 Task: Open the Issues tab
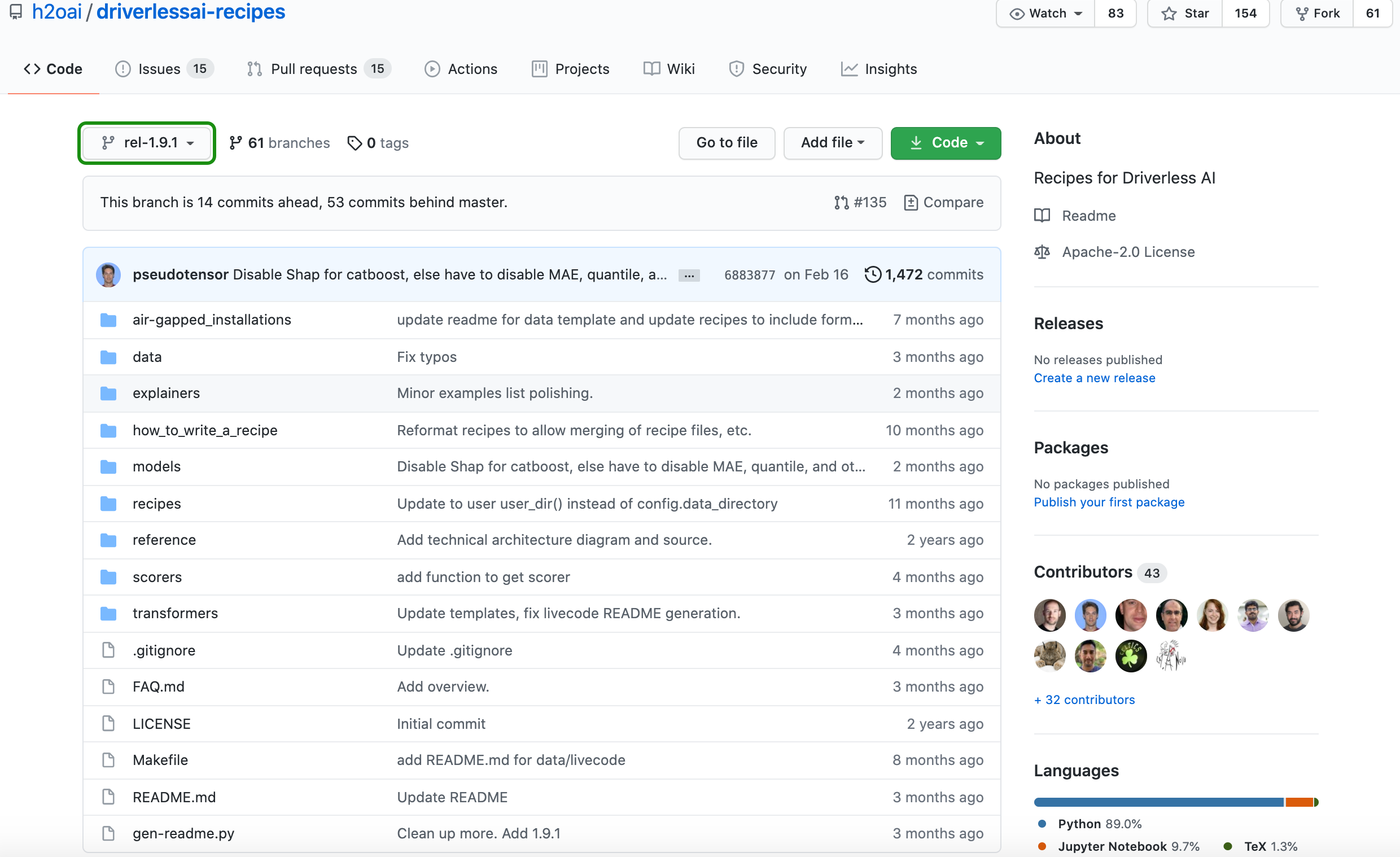pos(164,69)
